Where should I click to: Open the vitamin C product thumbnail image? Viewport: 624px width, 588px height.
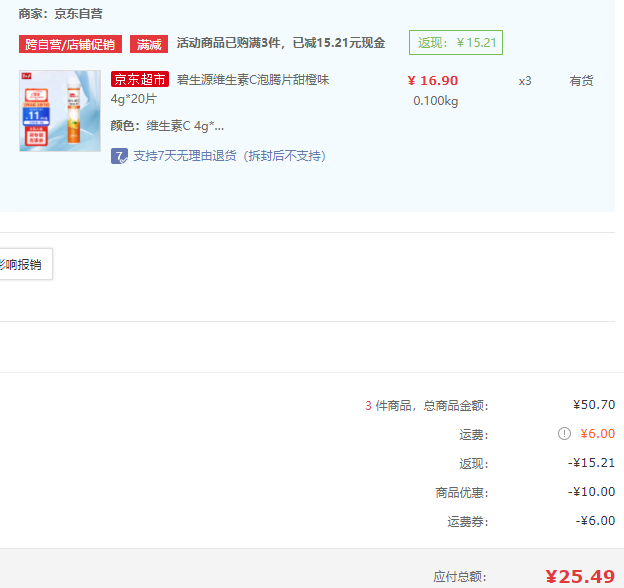[x=60, y=111]
